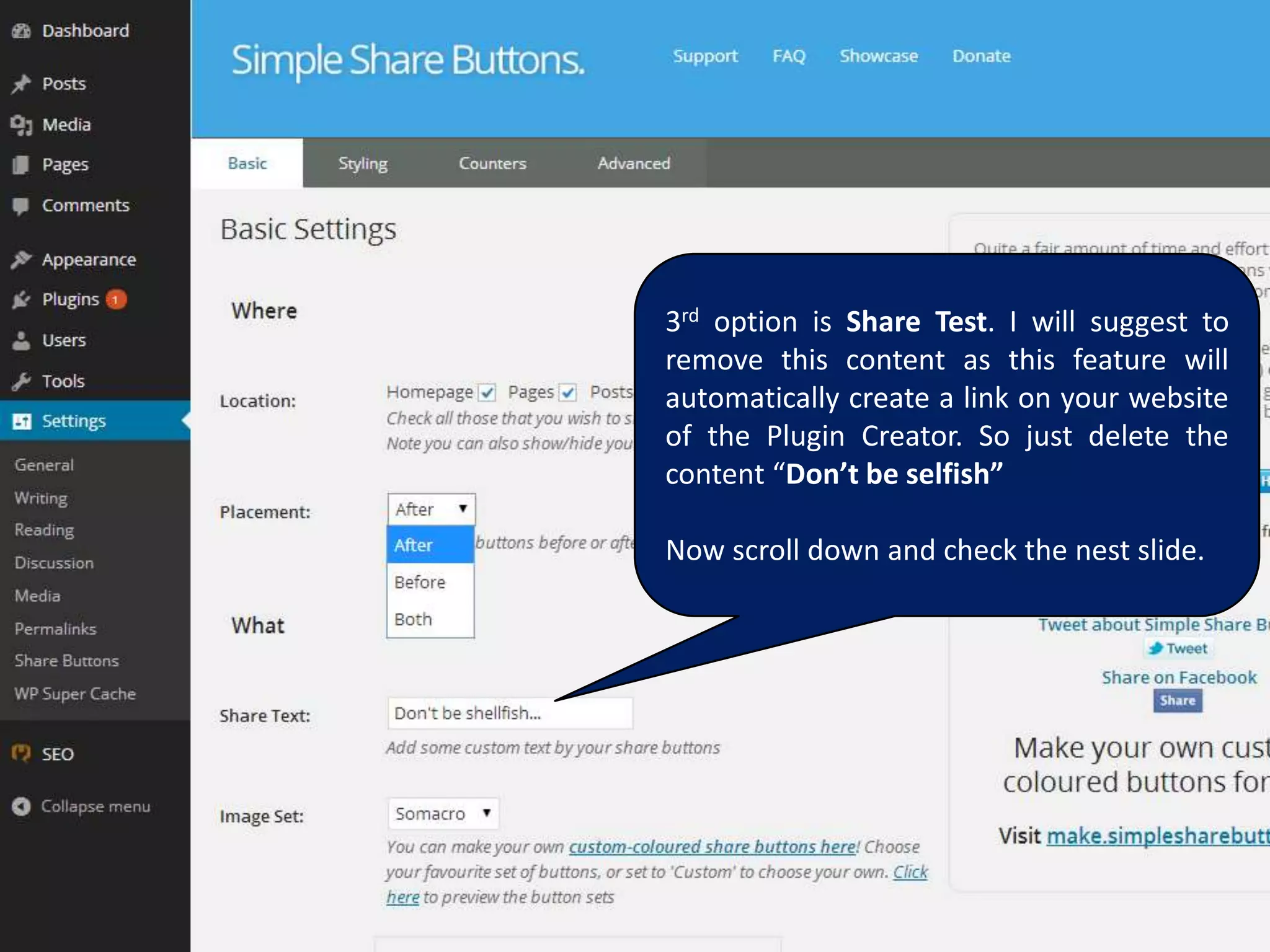Open Tools in the admin menu

63,381
